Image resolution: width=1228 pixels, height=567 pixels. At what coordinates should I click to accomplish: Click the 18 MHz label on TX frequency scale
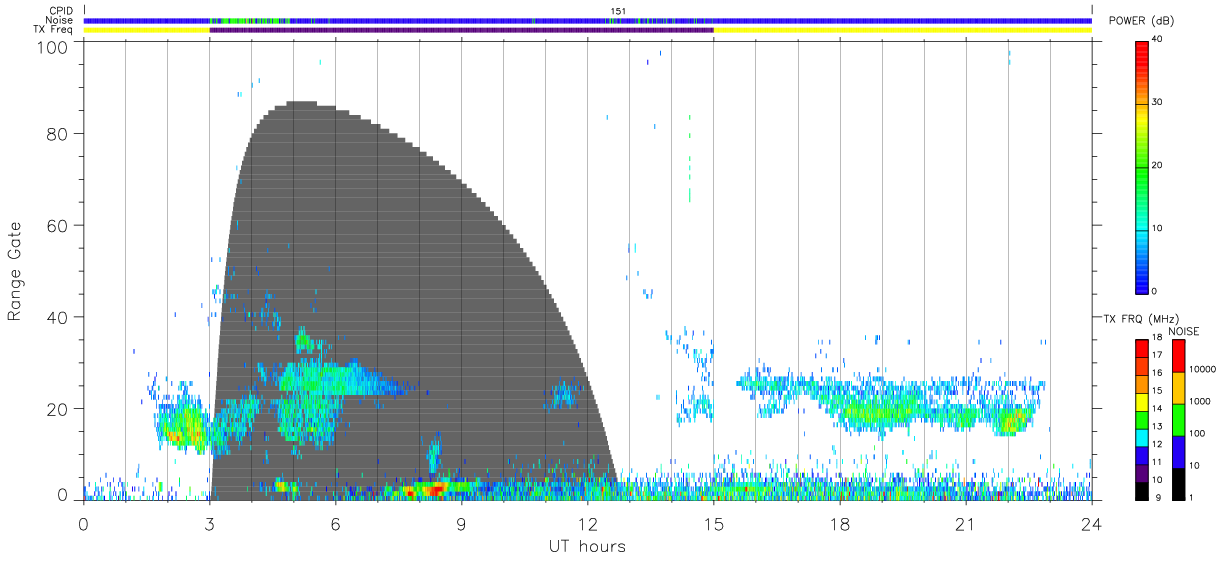[1158, 339]
